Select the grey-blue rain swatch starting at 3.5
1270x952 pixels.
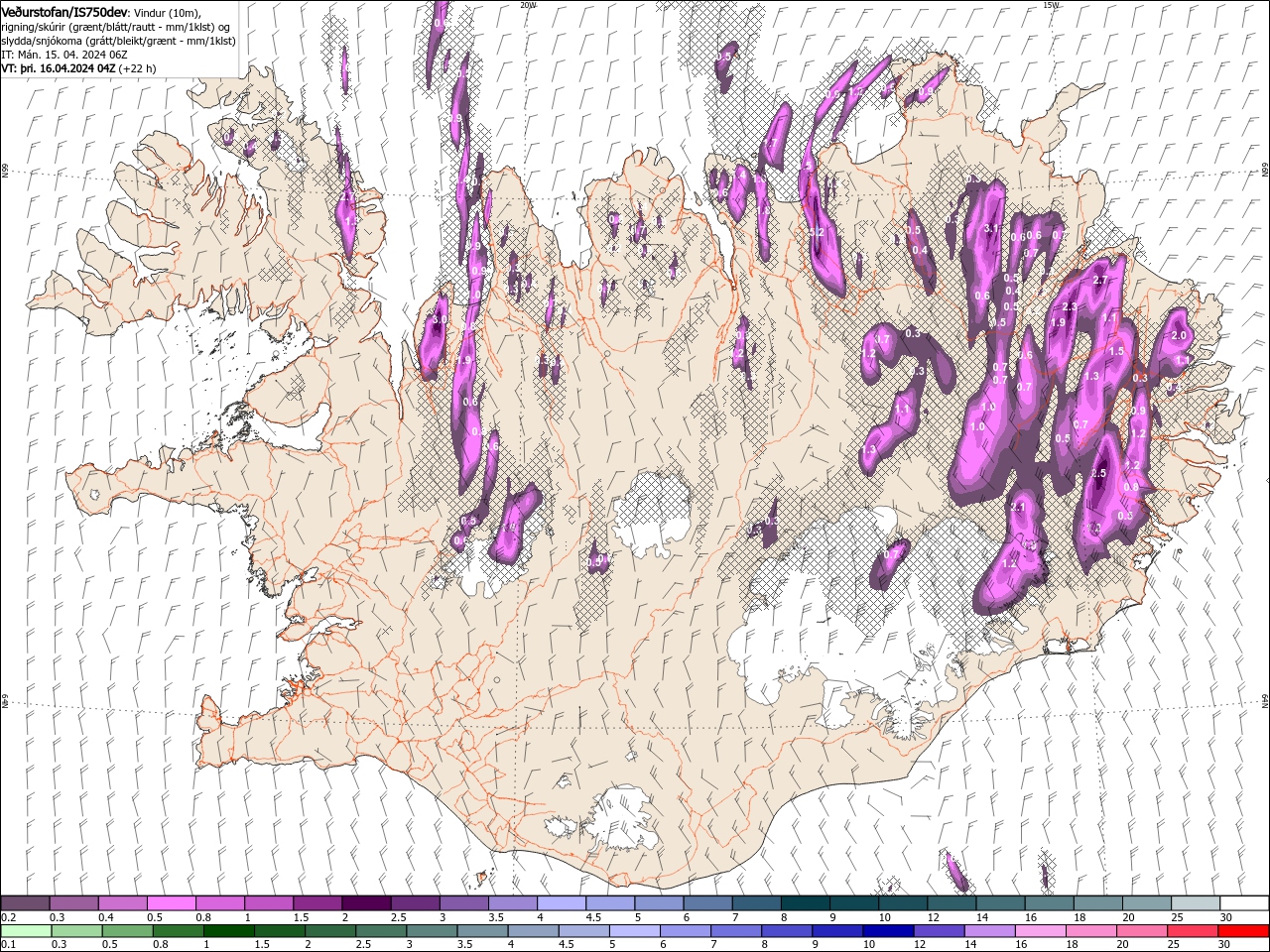[482, 931]
